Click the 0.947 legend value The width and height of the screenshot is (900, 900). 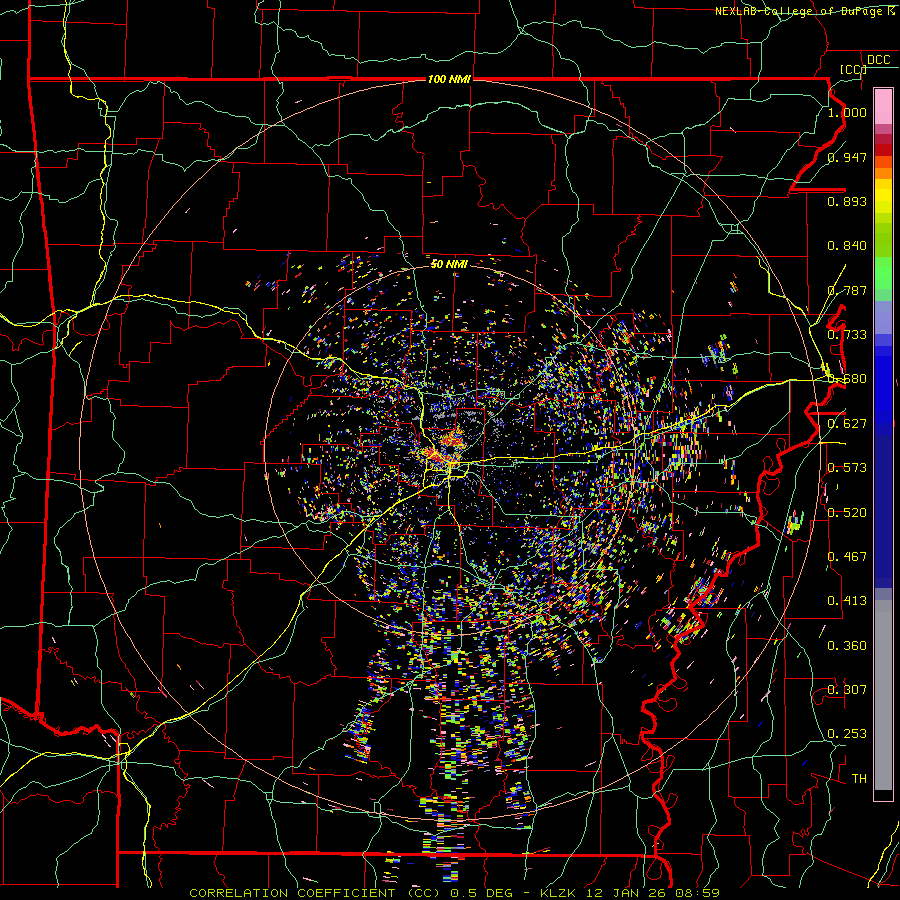point(847,157)
